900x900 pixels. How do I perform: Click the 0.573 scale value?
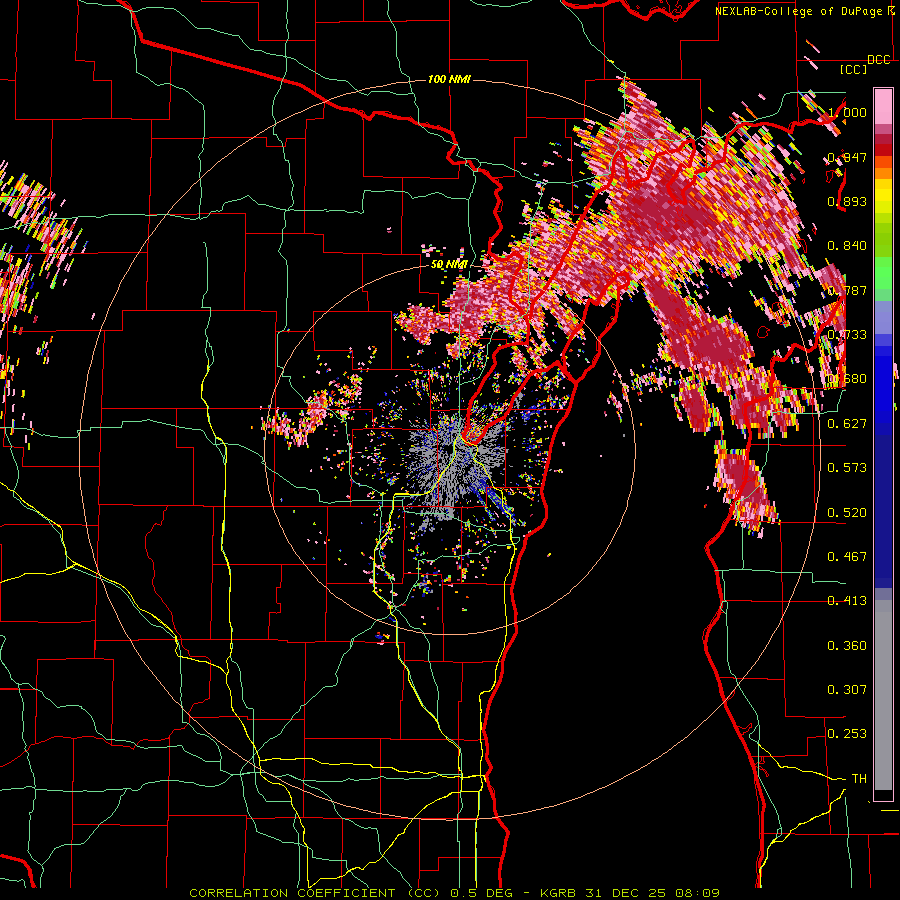pos(847,468)
